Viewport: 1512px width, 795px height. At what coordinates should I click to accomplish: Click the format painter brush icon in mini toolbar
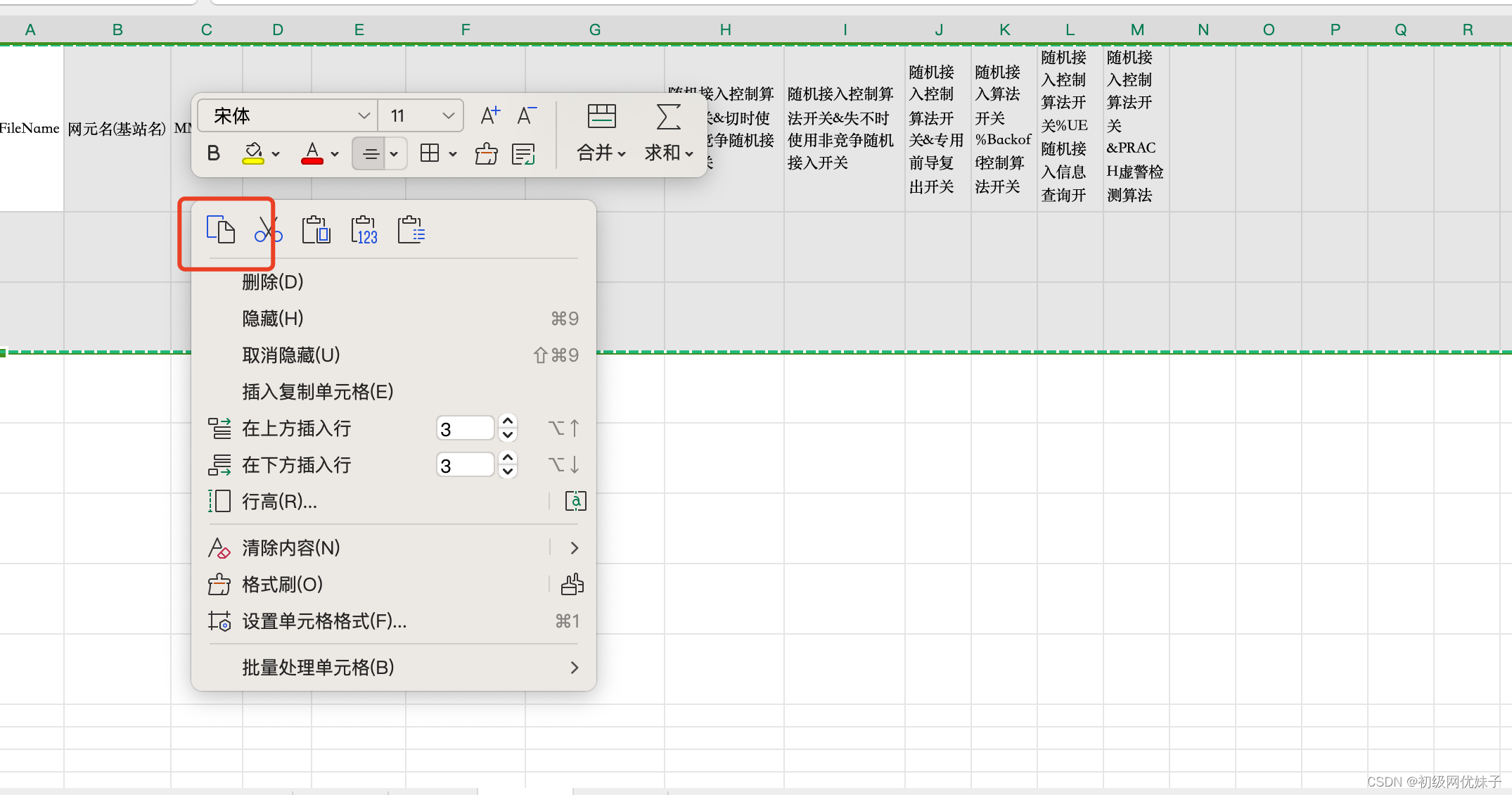[x=486, y=153]
